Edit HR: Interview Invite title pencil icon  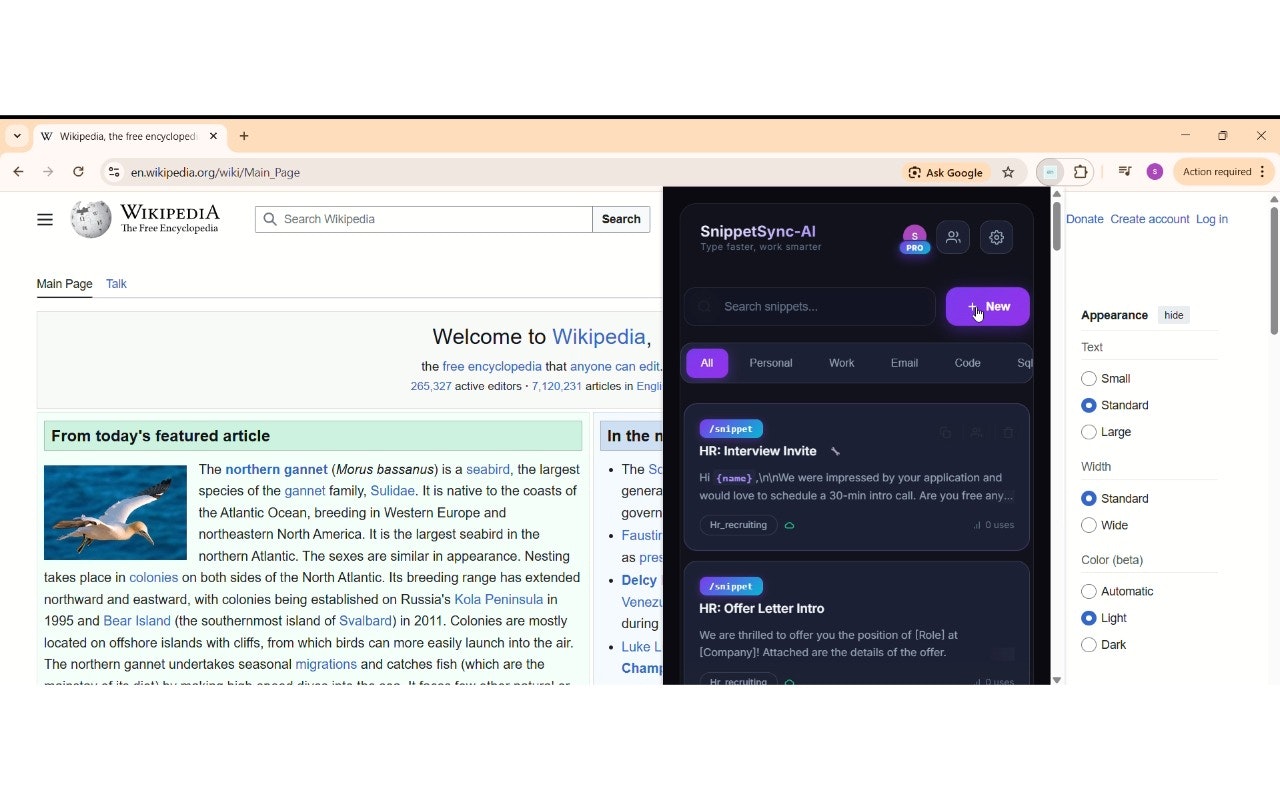[x=836, y=452]
